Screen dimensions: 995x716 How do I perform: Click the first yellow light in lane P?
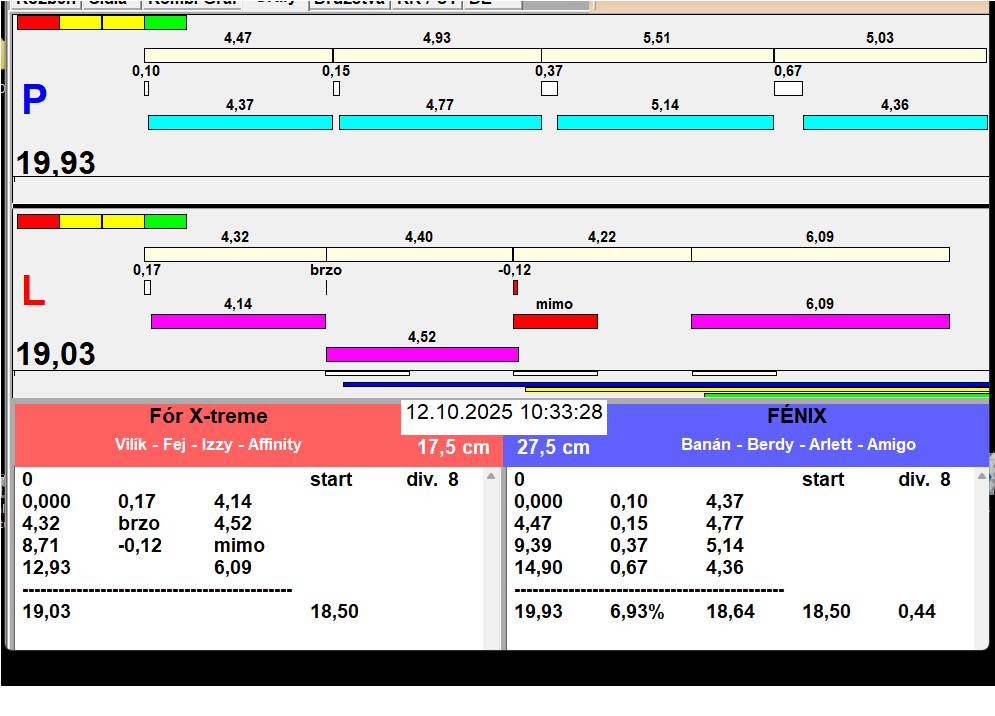(x=80, y=22)
